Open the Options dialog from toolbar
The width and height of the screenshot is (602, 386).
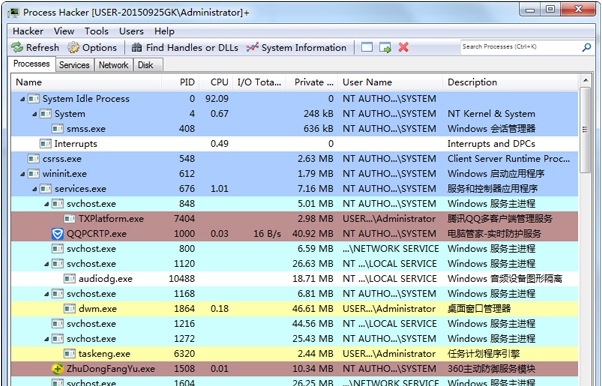[92, 48]
